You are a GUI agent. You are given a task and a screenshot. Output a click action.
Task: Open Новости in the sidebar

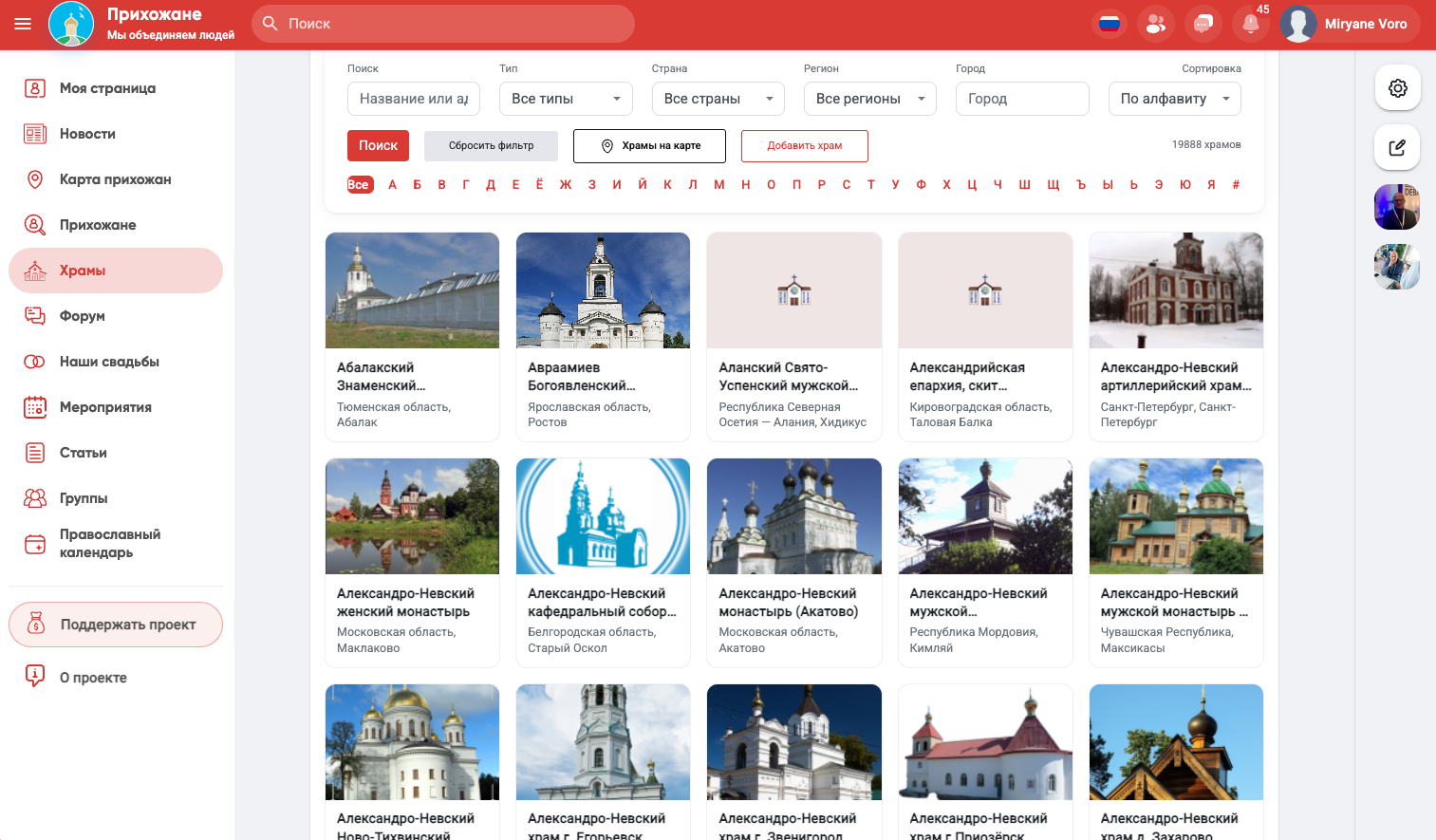pyautogui.click(x=87, y=134)
